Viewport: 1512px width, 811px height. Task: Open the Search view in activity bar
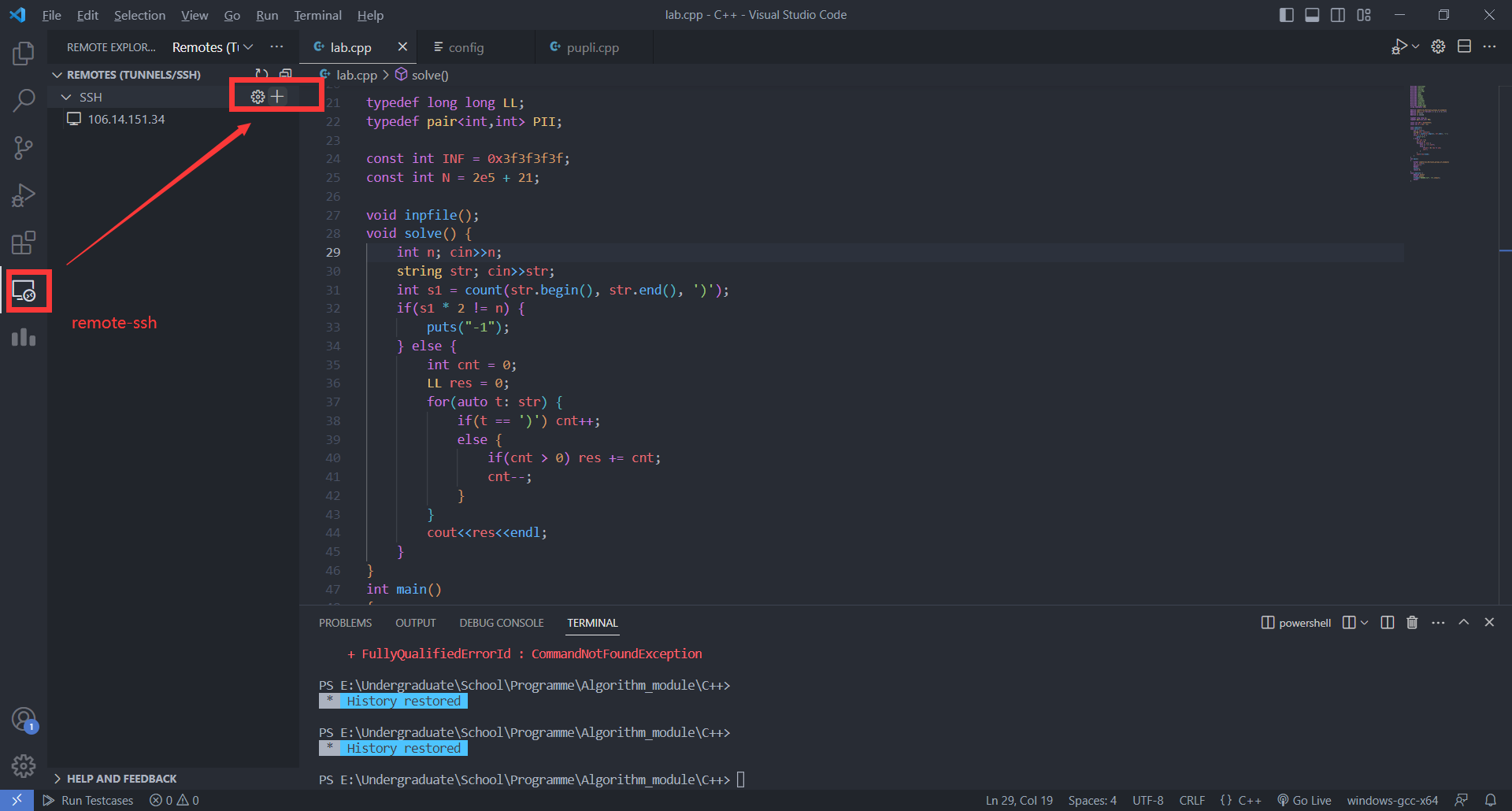24,101
